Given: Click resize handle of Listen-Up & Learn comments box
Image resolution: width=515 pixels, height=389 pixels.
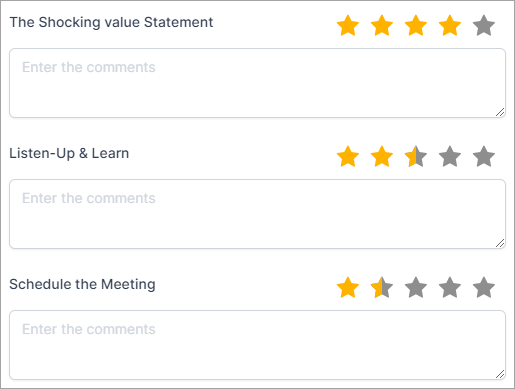Looking at the screenshot, I should (x=500, y=243).
